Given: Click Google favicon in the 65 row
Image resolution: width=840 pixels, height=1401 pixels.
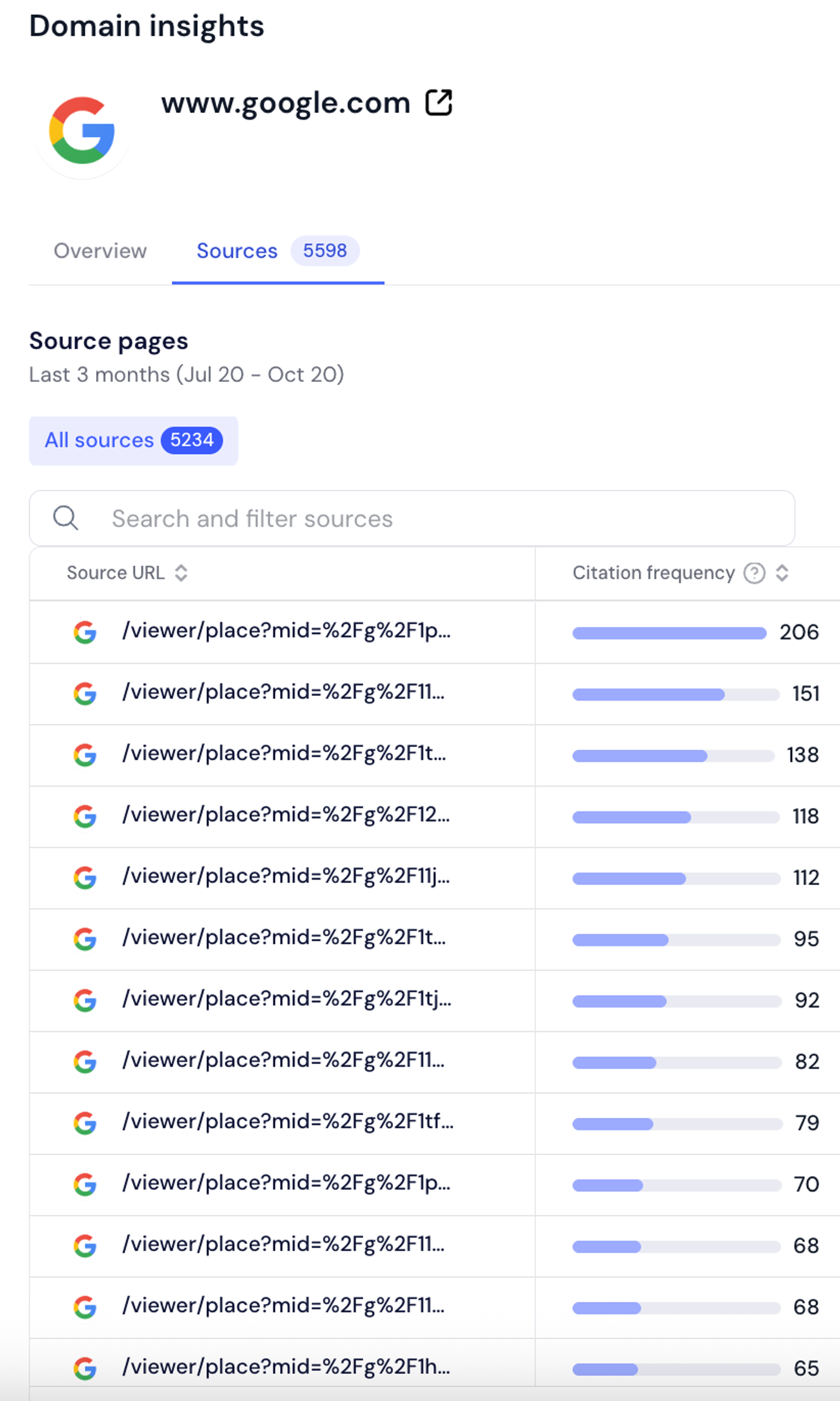Looking at the screenshot, I should pyautogui.click(x=85, y=1368).
